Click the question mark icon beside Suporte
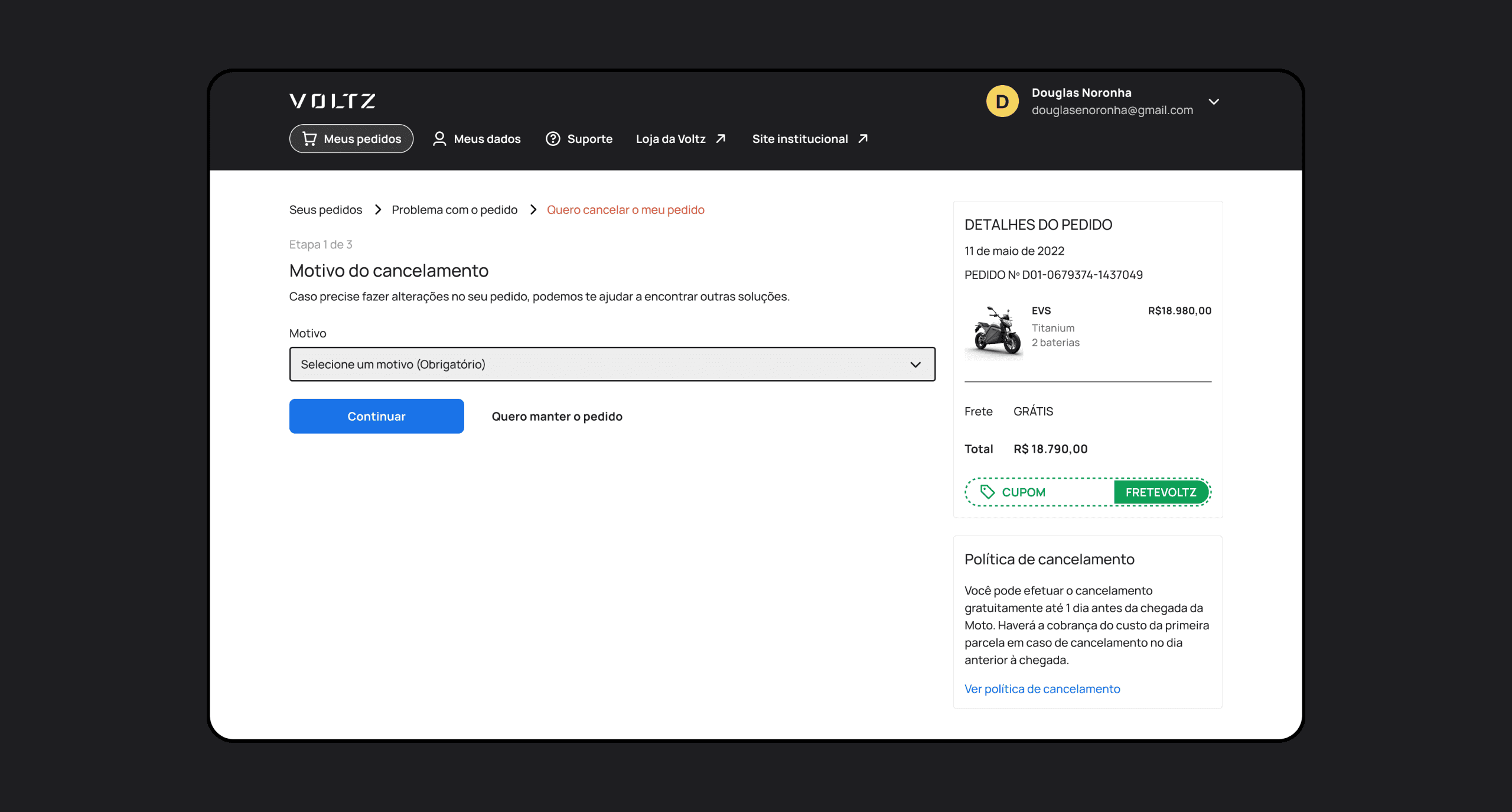Viewport: 1512px width, 812px height. click(x=553, y=138)
